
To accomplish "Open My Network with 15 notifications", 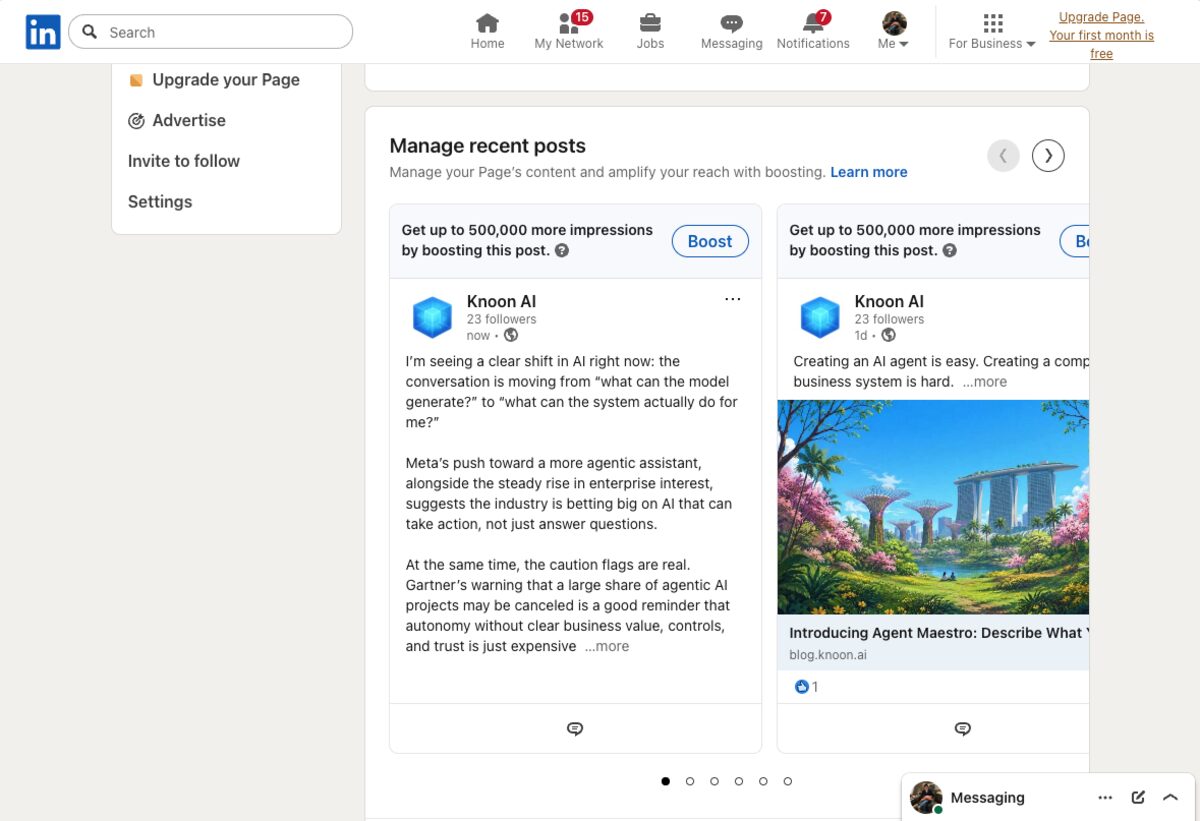I will 569,32.
